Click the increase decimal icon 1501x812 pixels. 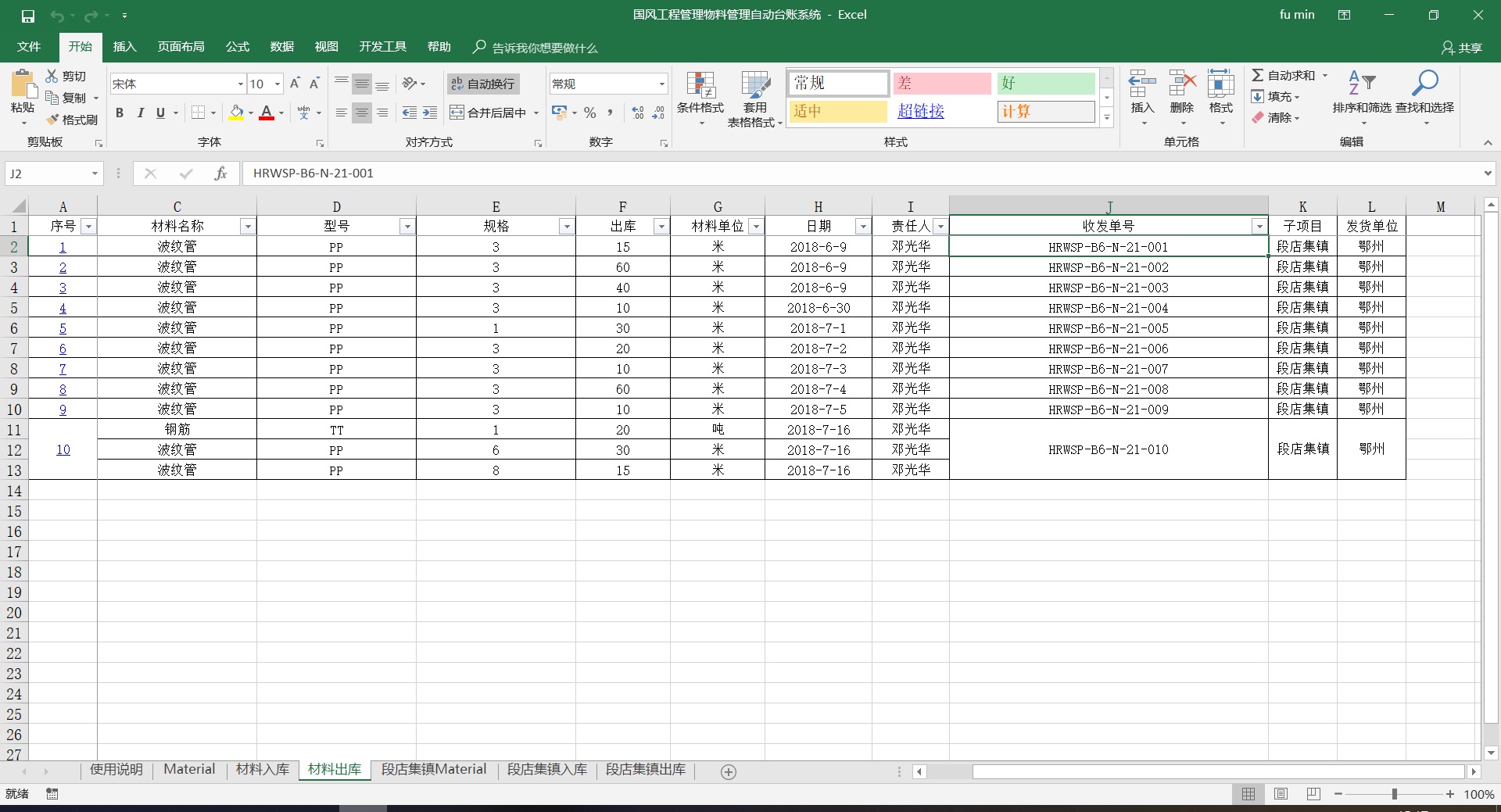tap(638, 113)
